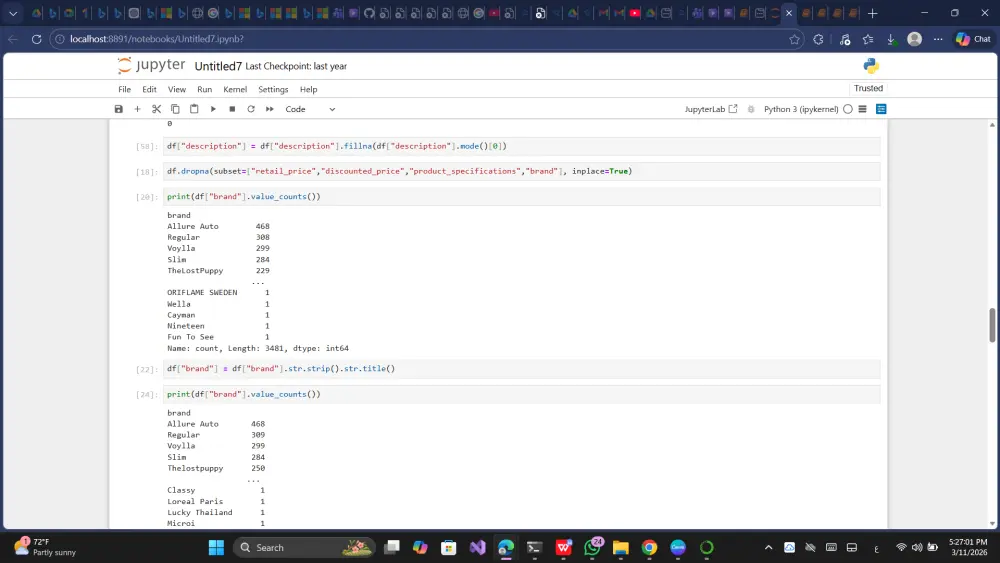Open browser settings and more menu
The width and height of the screenshot is (1000, 563).
pyautogui.click(x=938, y=39)
